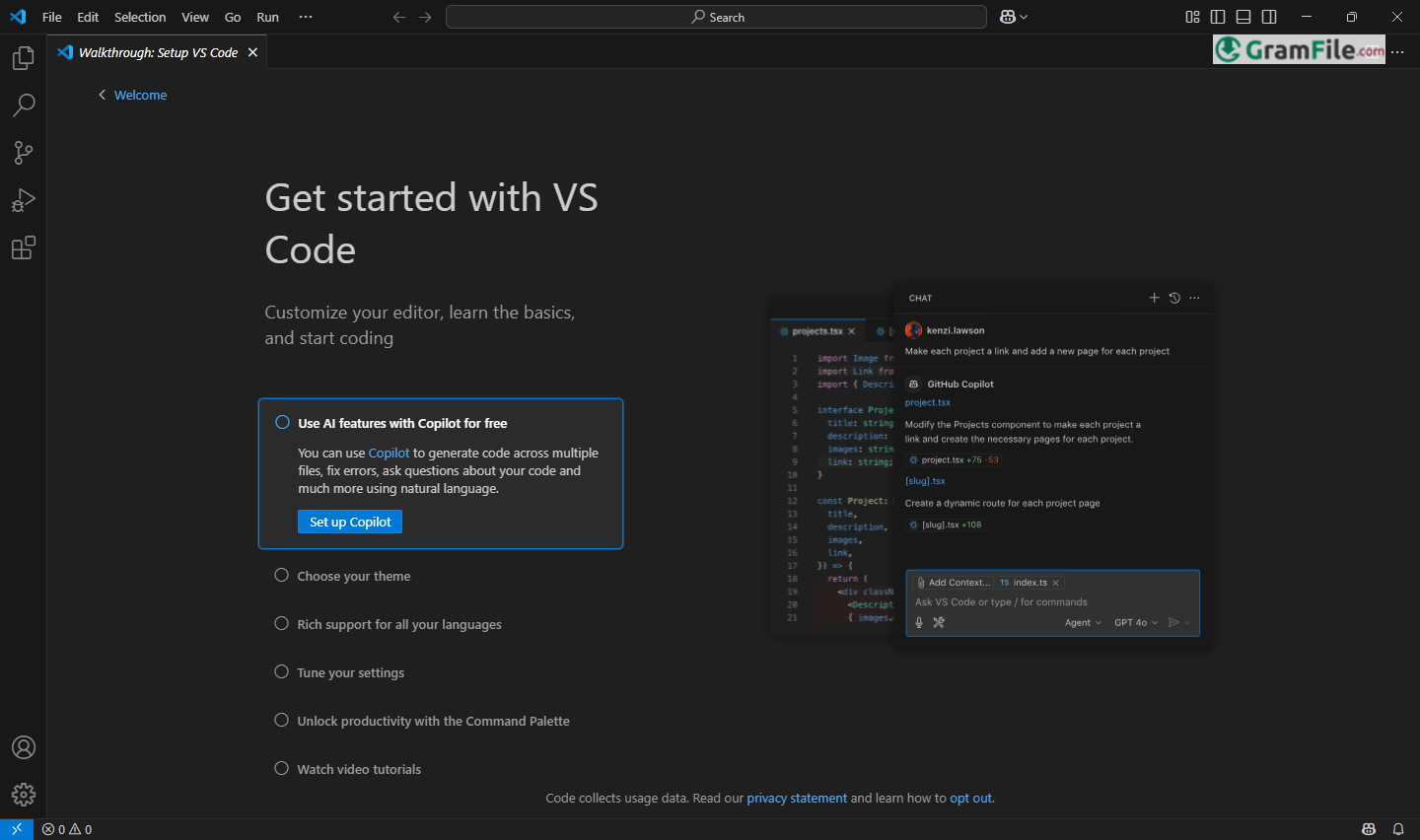Open Copilot status icon in status bar
This screenshot has width=1420, height=840.
pyautogui.click(x=1369, y=829)
